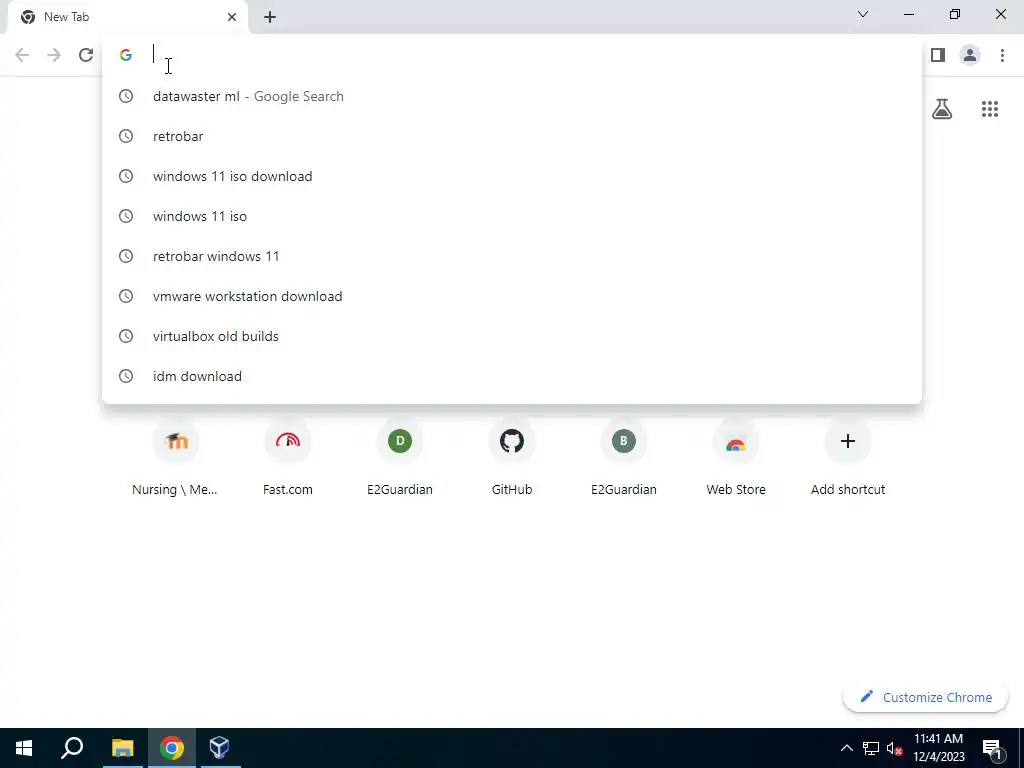This screenshot has width=1024, height=768.
Task: Open Windows taskbar search
Action: coord(72,748)
